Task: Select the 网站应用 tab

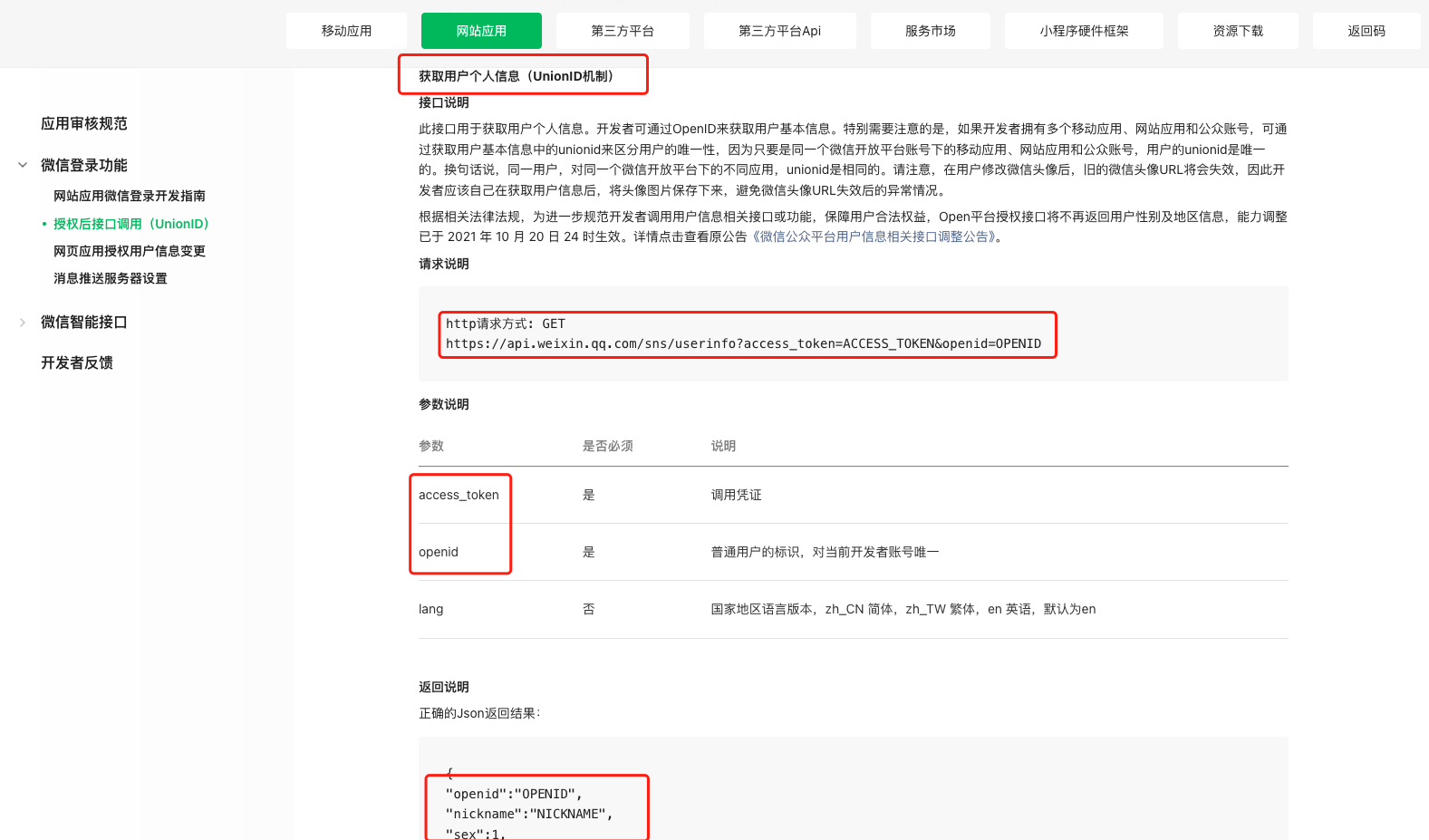Action: pos(481,31)
